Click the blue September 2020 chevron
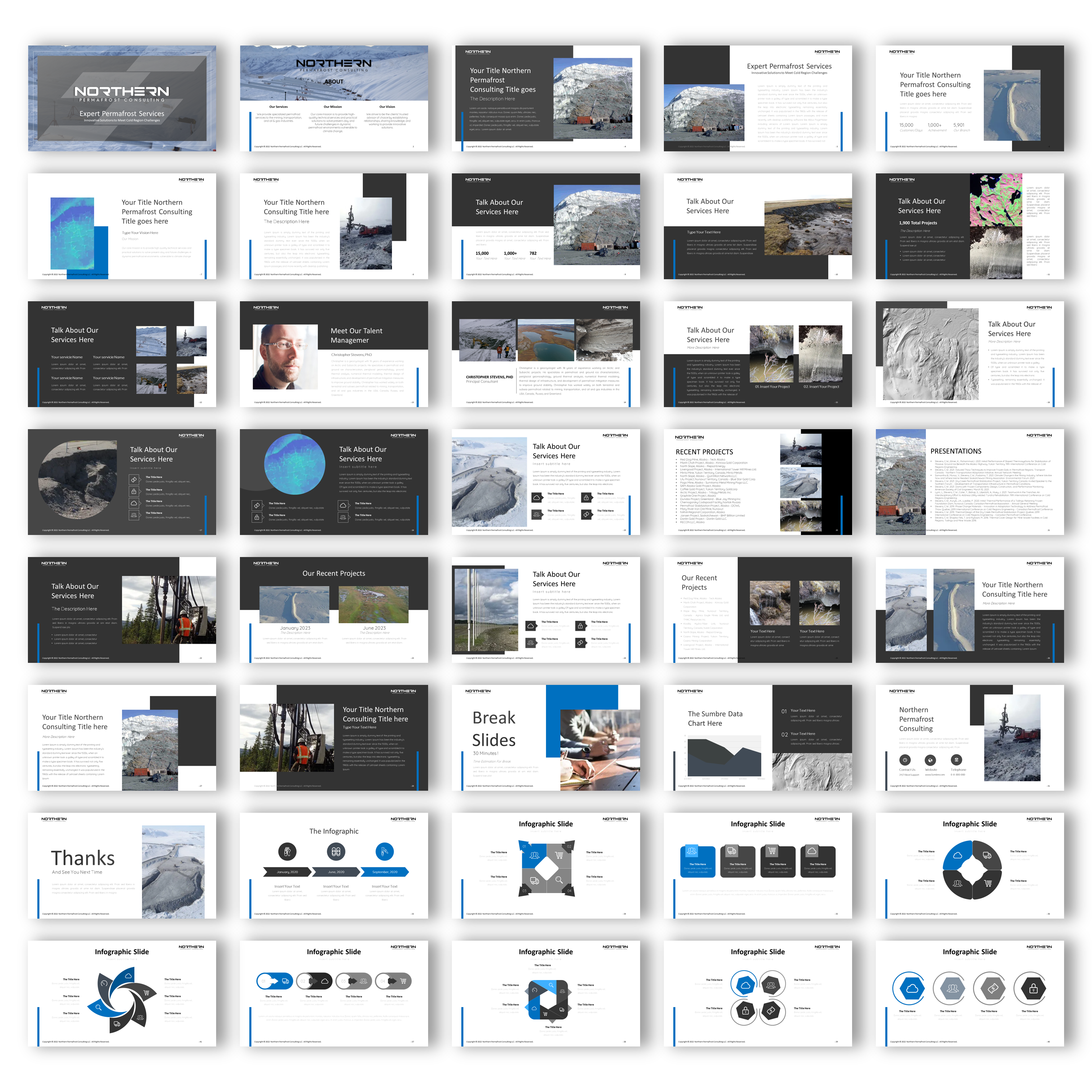The width and height of the screenshot is (1092, 1092). [x=385, y=872]
